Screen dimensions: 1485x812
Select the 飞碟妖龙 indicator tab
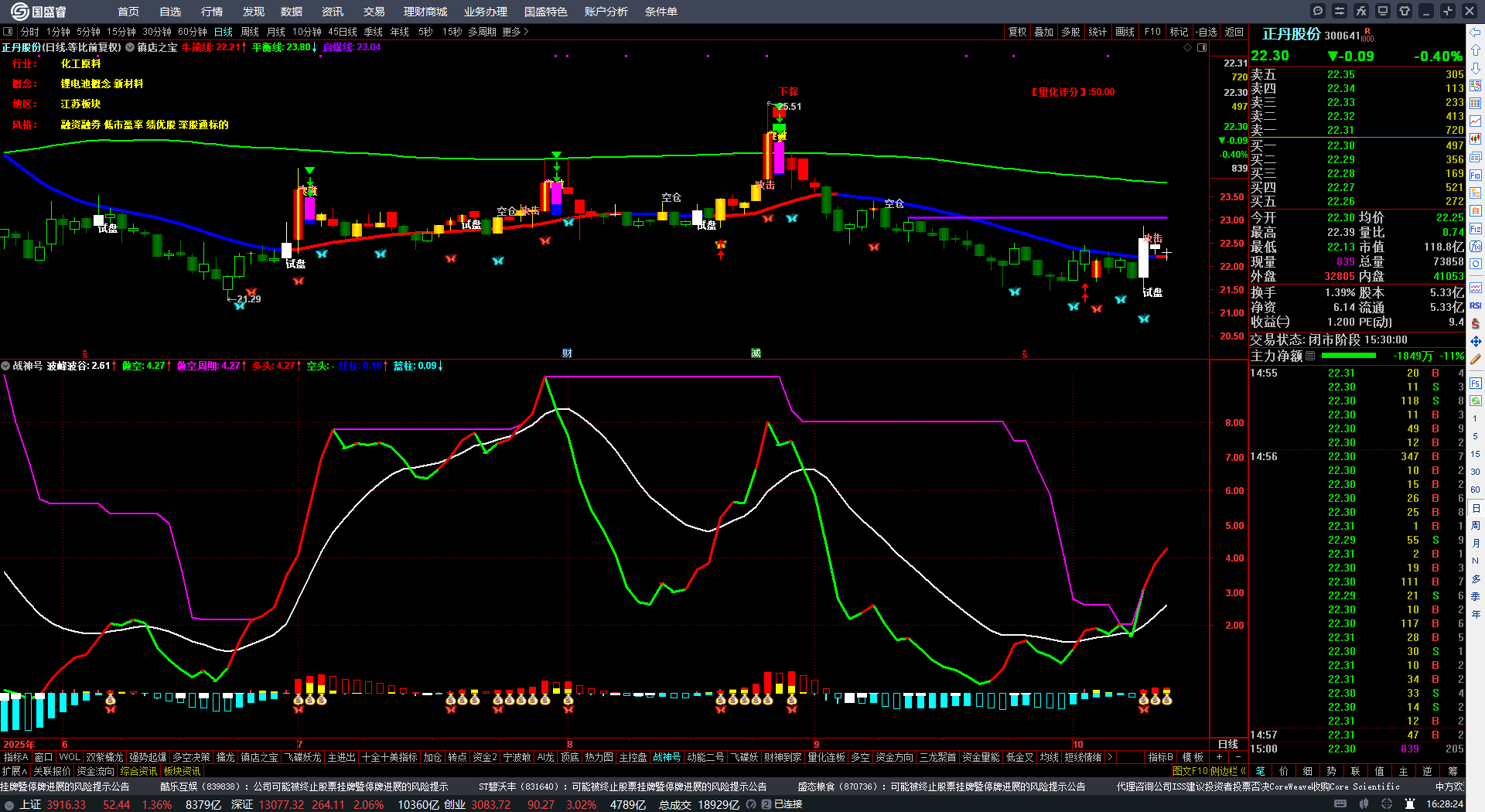coord(302,757)
